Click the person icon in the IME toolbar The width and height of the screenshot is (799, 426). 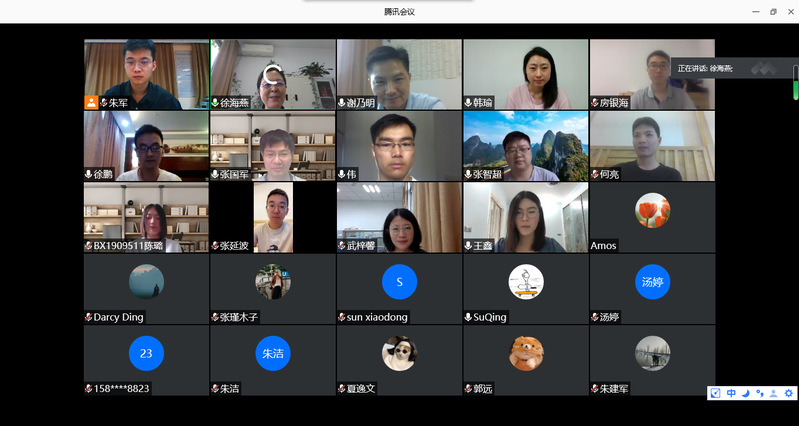(774, 393)
